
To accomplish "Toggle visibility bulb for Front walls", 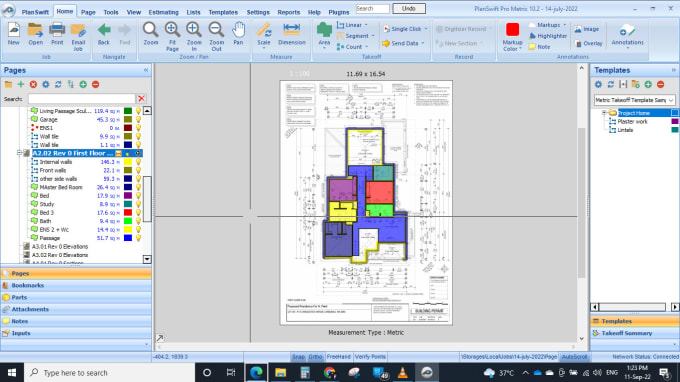I will (138, 170).
